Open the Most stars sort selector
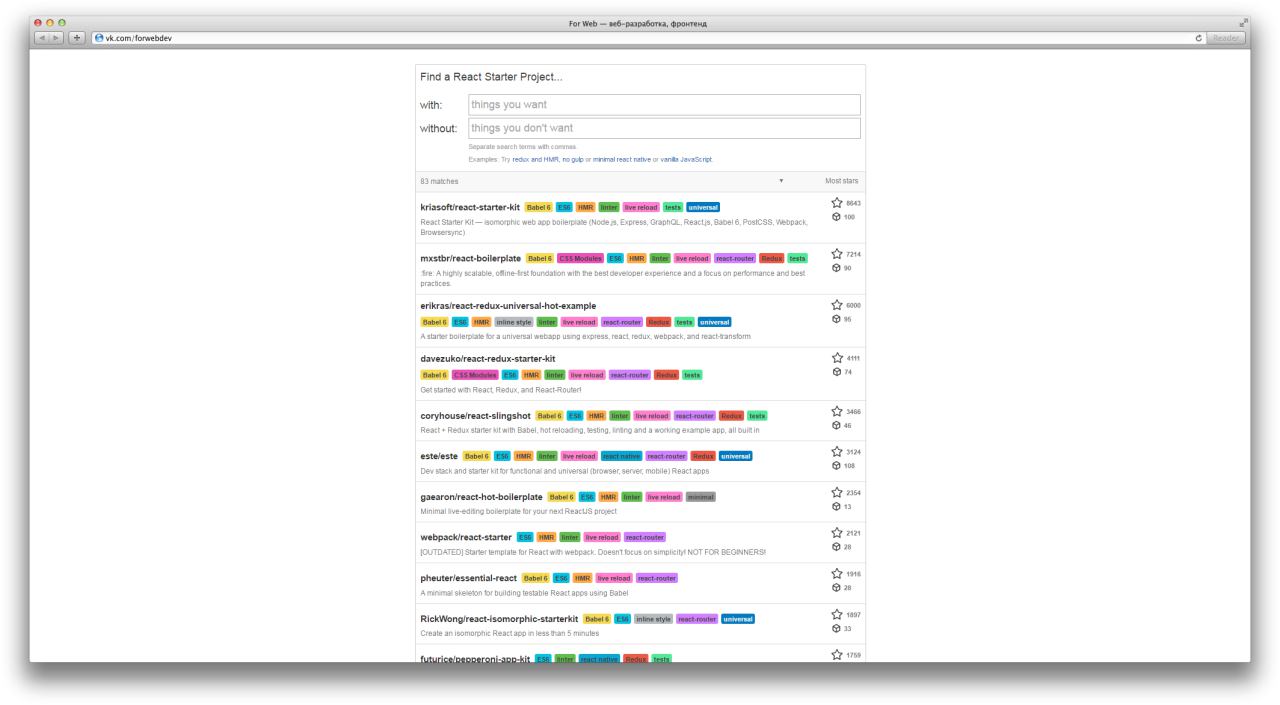This screenshot has width=1280, height=705. (x=841, y=181)
